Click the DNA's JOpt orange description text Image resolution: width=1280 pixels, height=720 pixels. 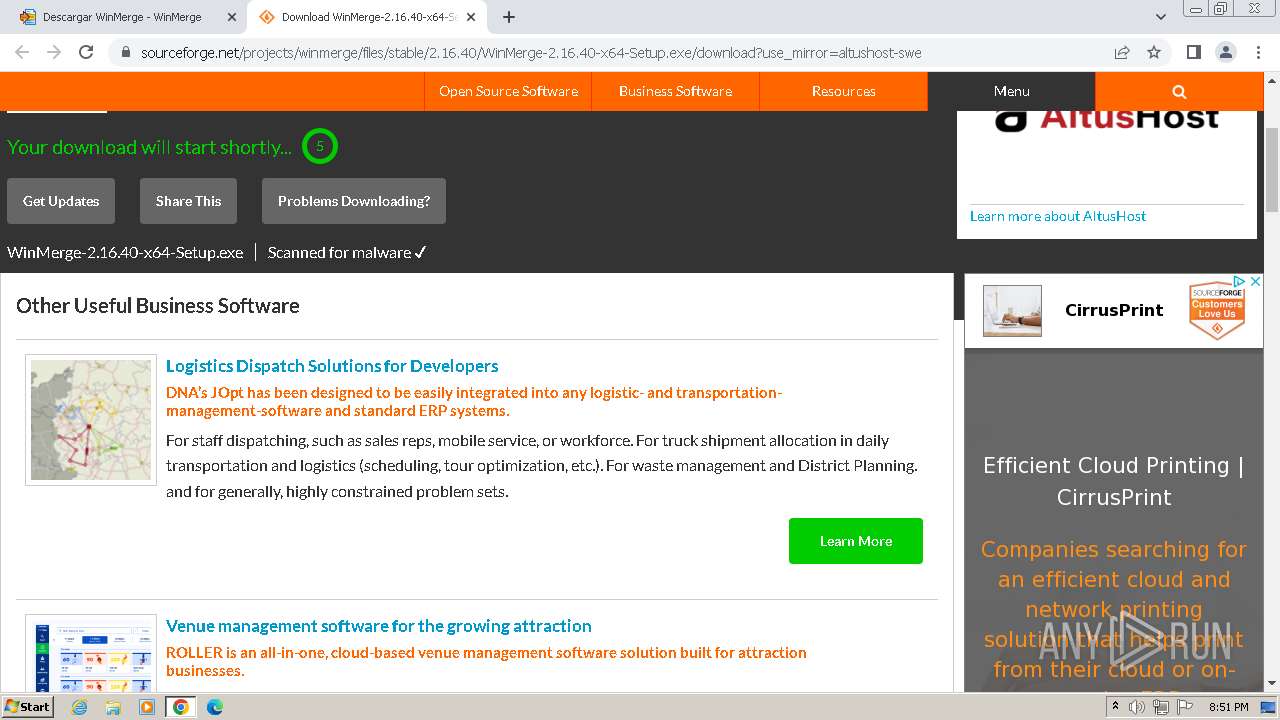(x=474, y=401)
